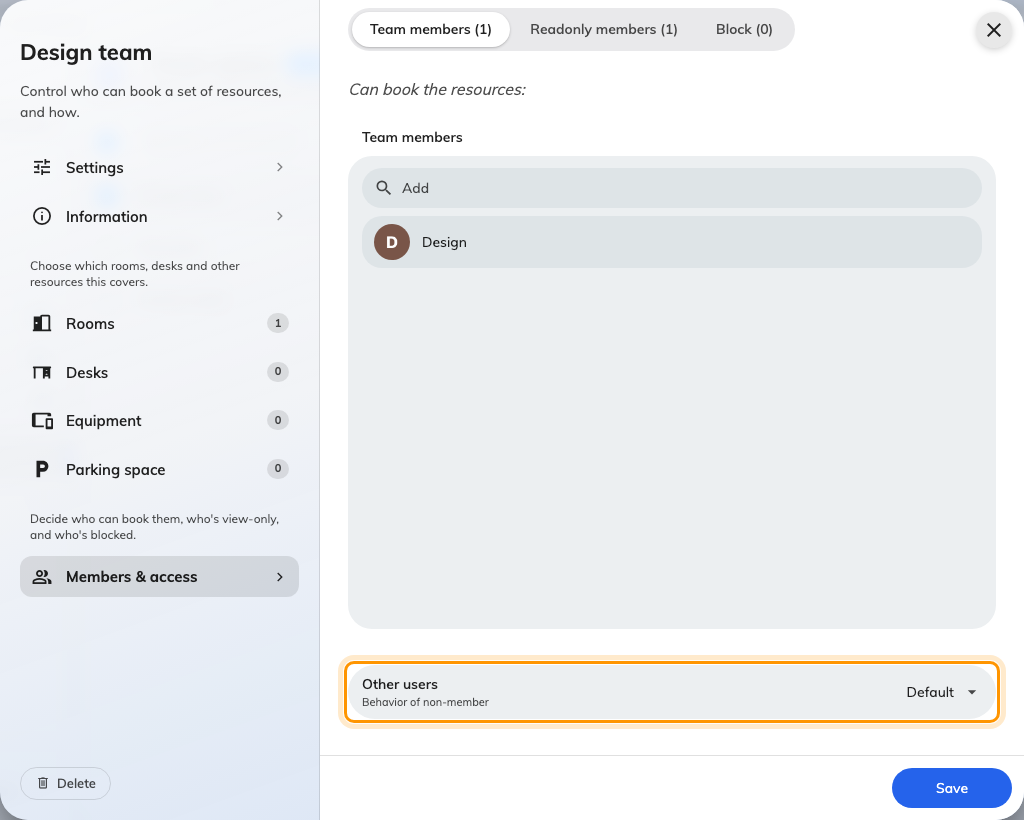1024x820 pixels.
Task: Expand the Information chevron
Action: [280, 216]
